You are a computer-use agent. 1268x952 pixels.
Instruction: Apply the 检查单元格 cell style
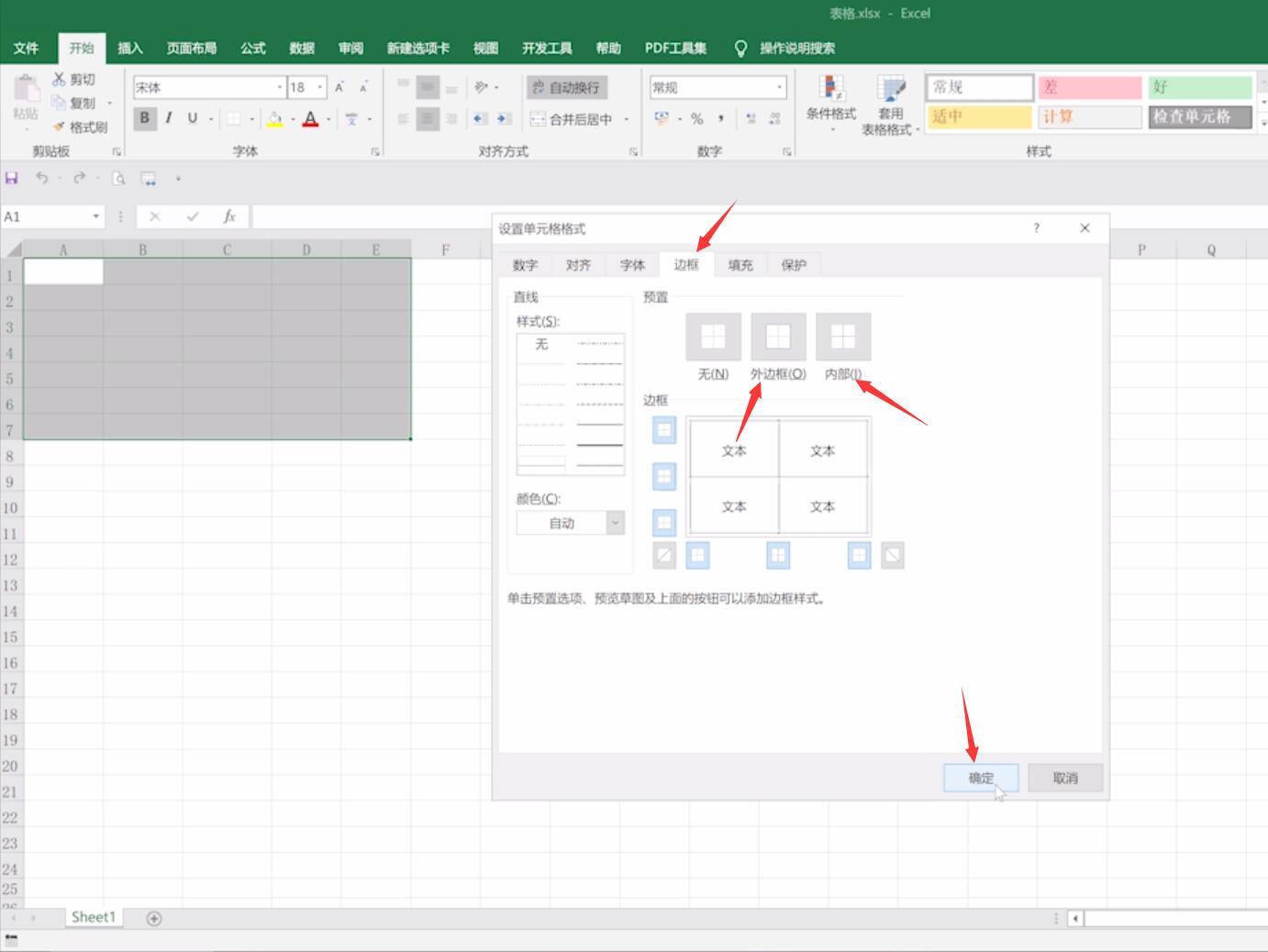tap(1200, 116)
